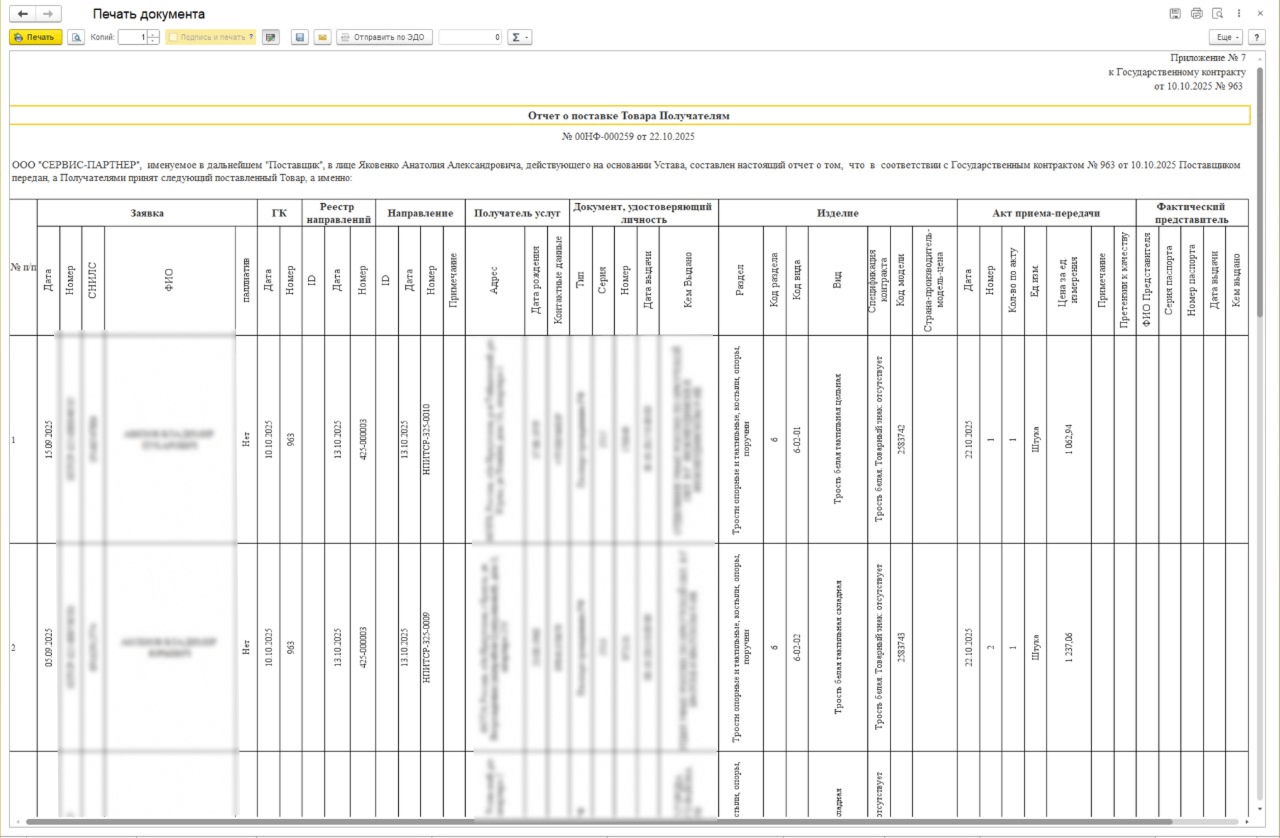Click the help question mark button
The width and height of the screenshot is (1280, 838).
click(x=1257, y=37)
